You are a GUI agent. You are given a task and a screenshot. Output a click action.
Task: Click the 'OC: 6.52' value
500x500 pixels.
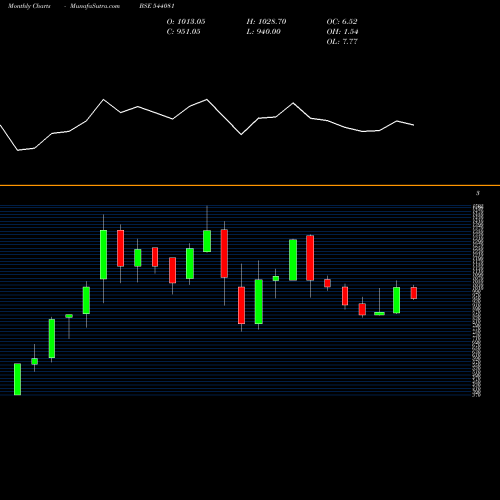click(x=342, y=22)
